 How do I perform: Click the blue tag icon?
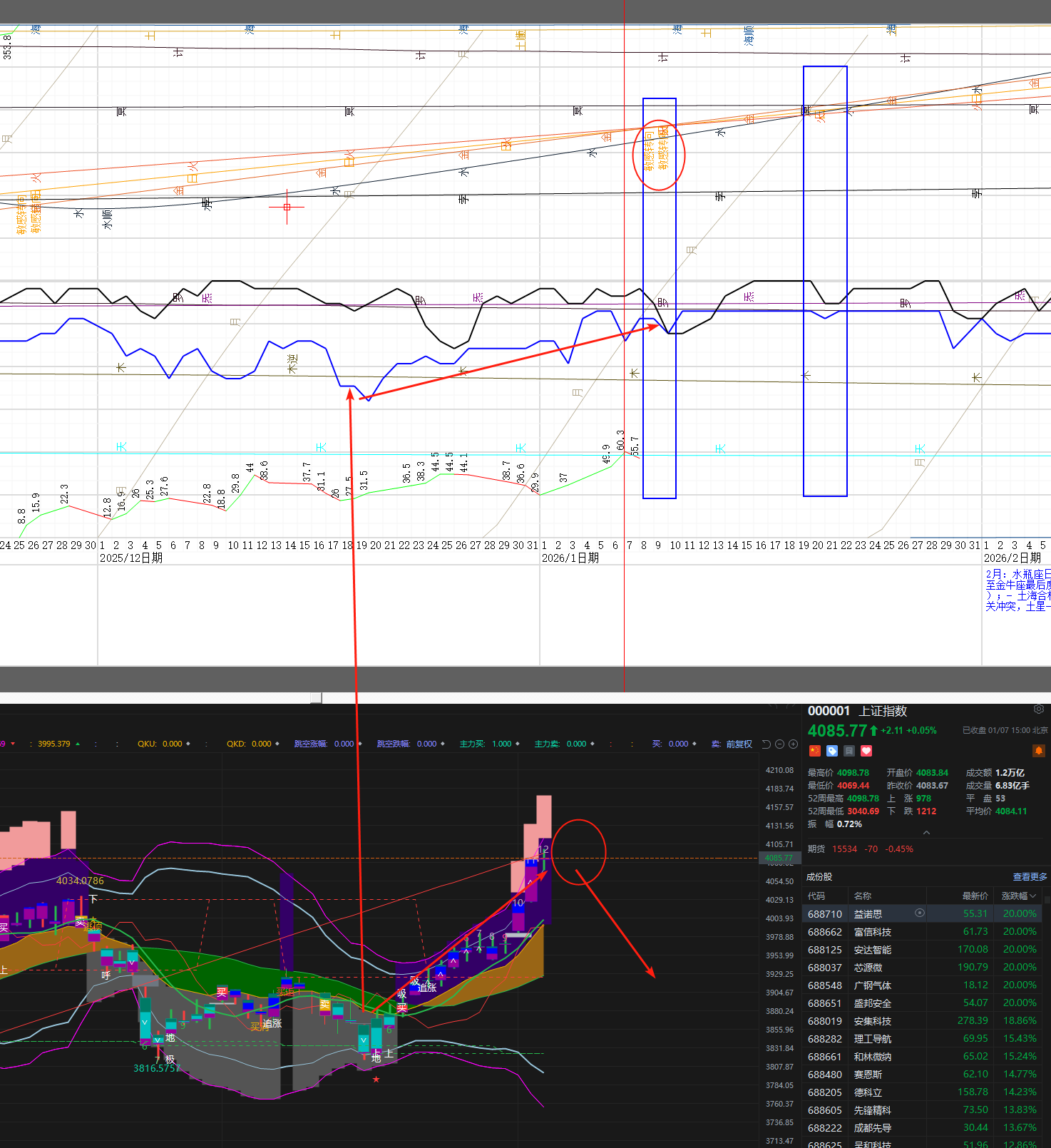click(x=832, y=751)
